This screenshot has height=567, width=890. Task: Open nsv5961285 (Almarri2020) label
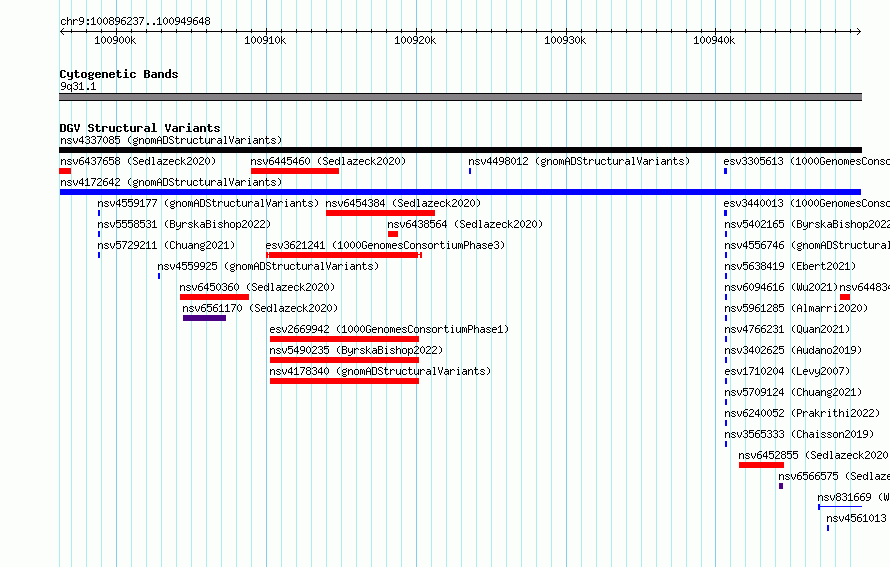point(796,308)
